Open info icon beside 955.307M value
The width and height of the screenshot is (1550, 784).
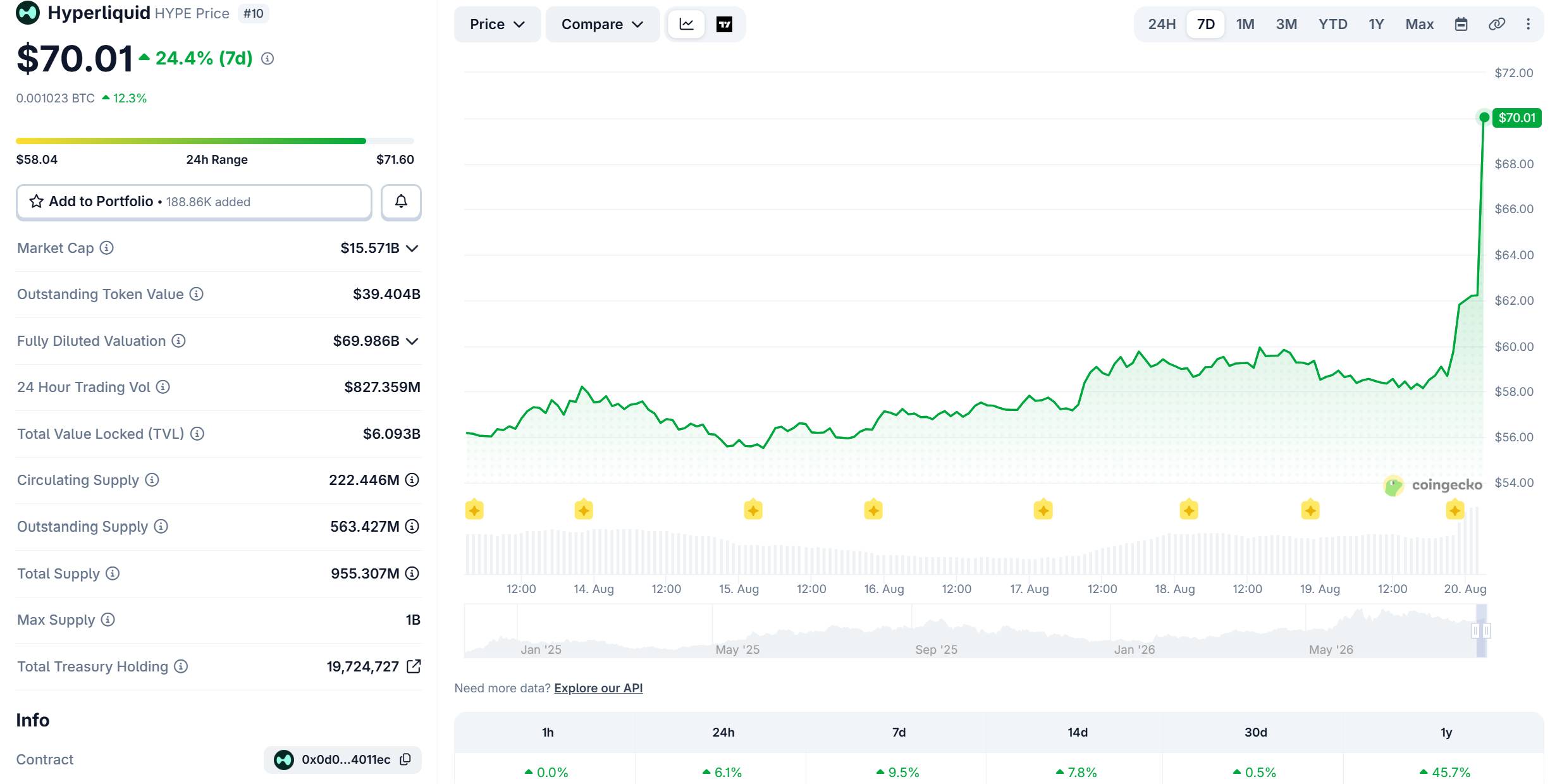[x=412, y=573]
